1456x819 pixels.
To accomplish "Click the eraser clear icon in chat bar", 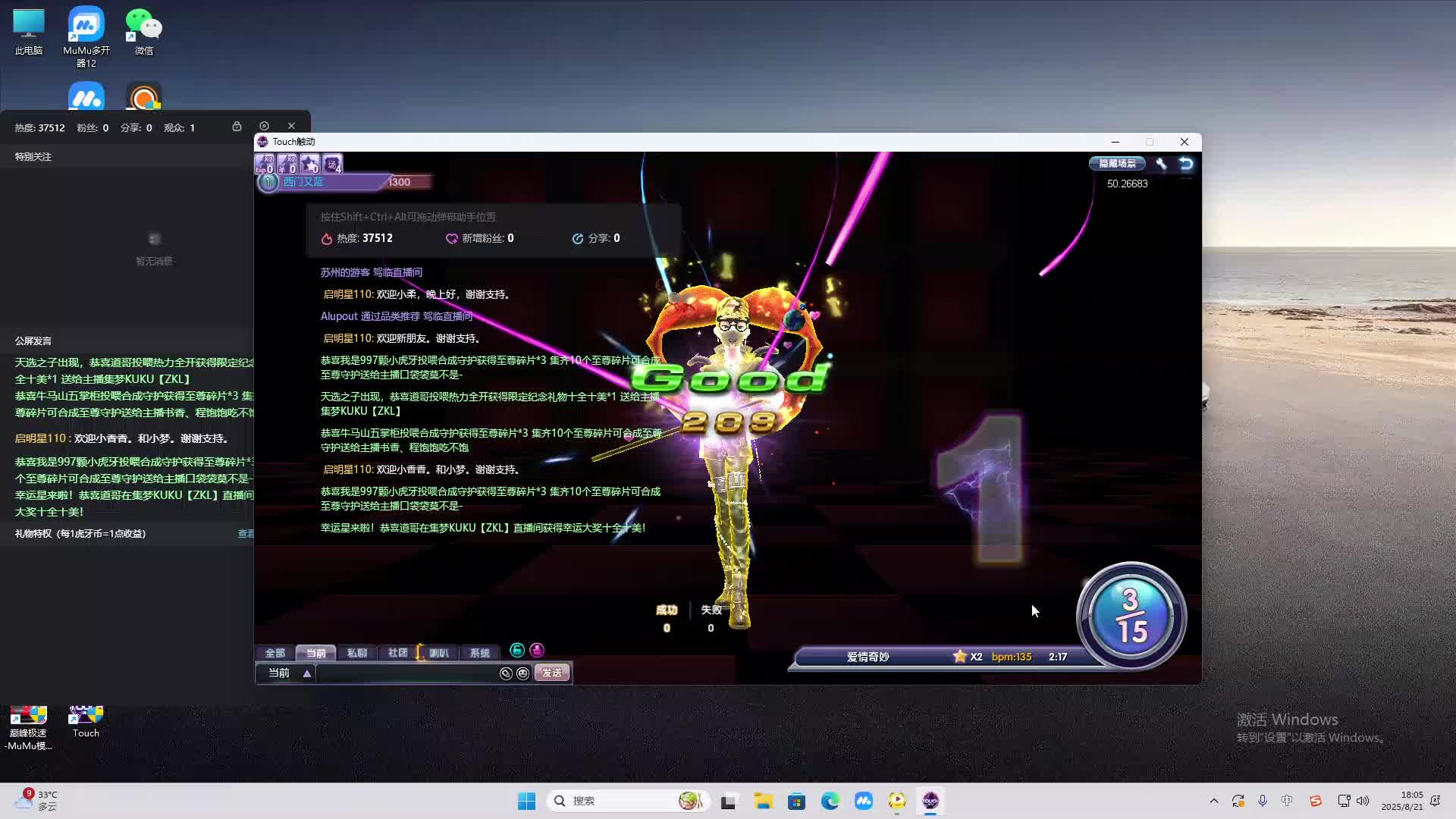I will point(506,673).
